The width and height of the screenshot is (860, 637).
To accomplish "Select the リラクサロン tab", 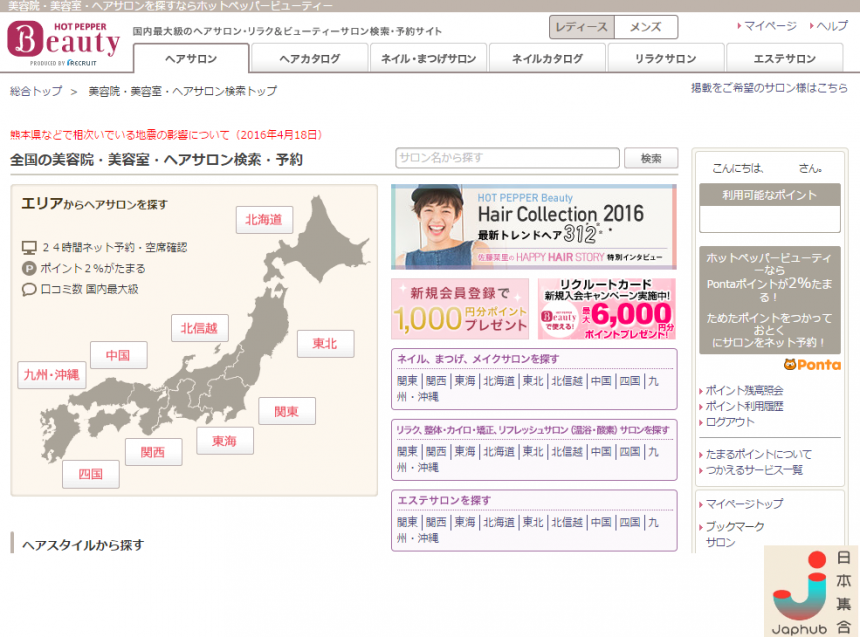I will pos(665,58).
